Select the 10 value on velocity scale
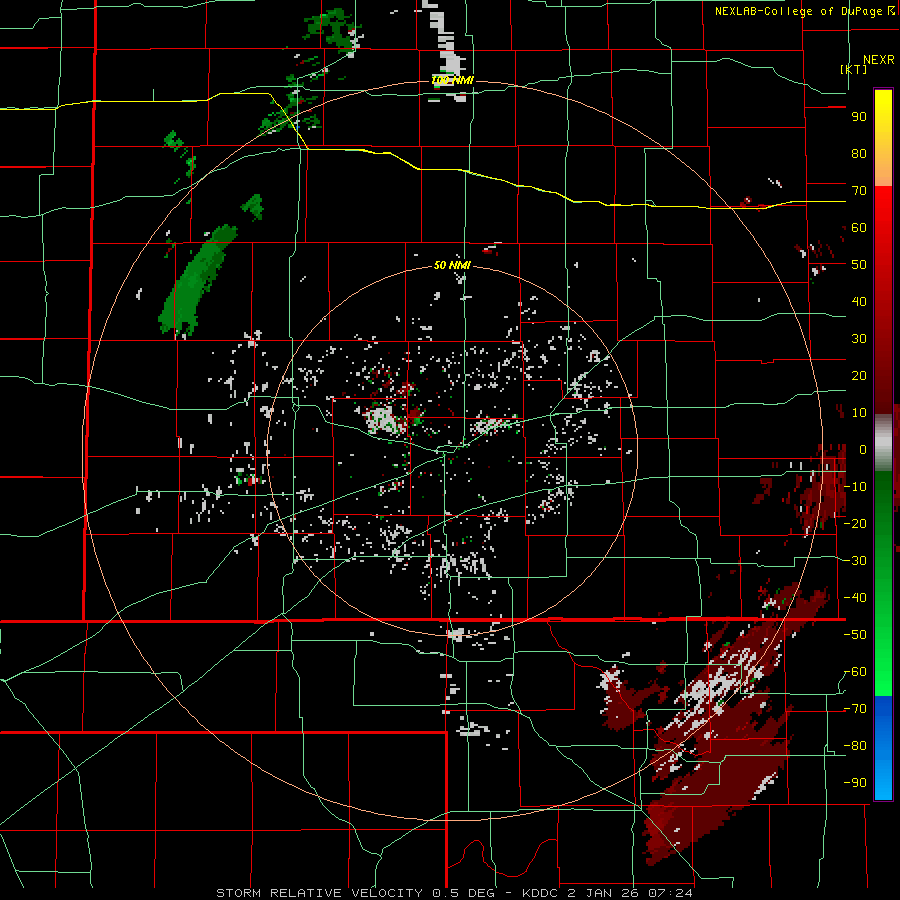Image resolution: width=900 pixels, height=900 pixels. pyautogui.click(x=859, y=413)
